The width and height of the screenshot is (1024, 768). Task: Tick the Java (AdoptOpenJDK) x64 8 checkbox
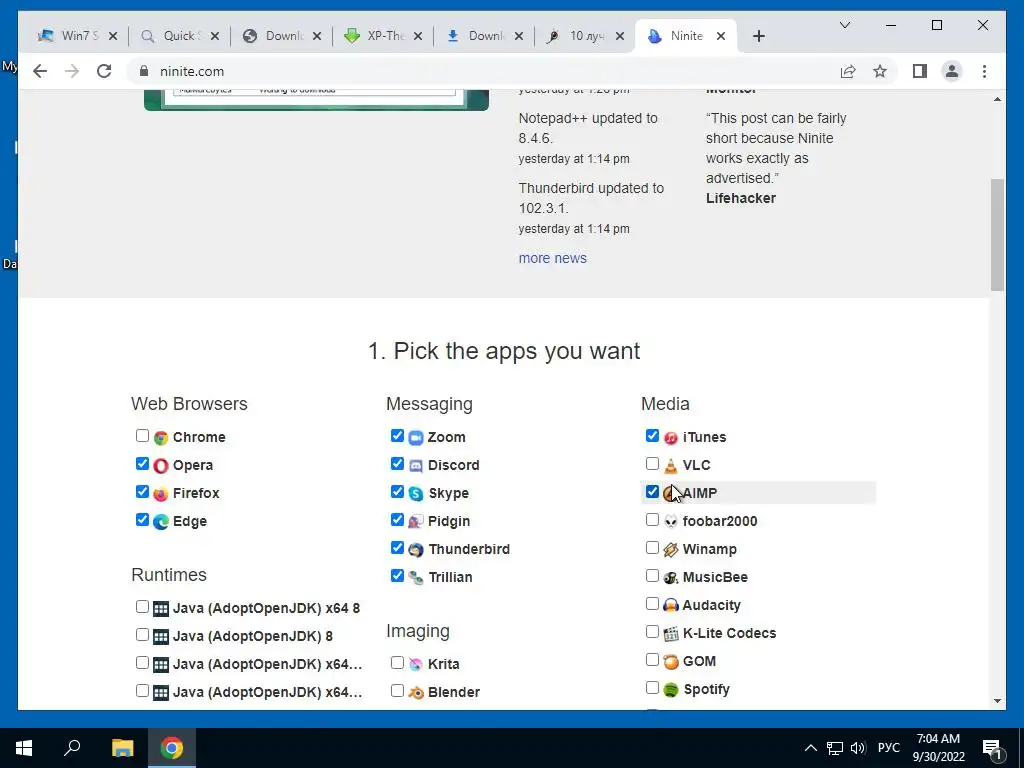tap(142, 607)
